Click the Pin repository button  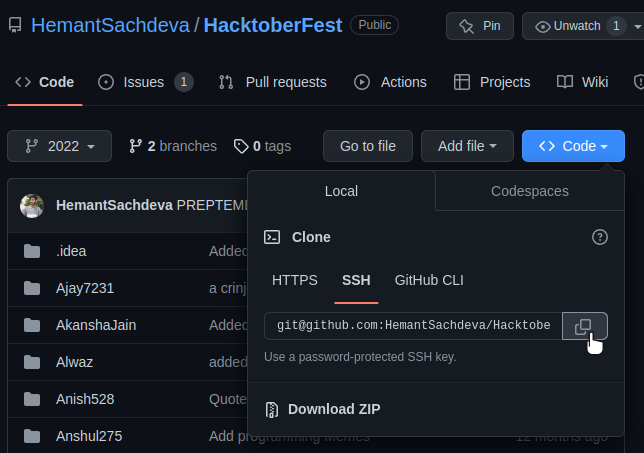(x=480, y=26)
